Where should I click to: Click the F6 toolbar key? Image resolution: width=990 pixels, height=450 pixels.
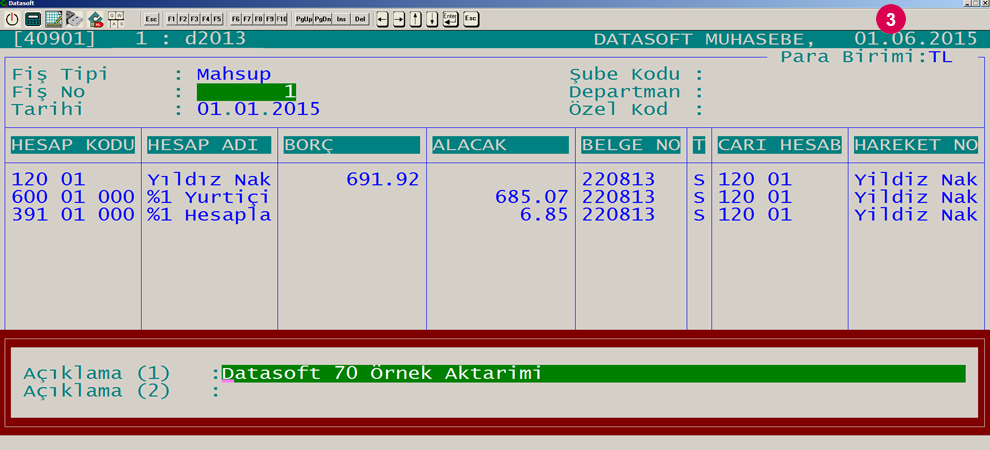pyautogui.click(x=236, y=19)
